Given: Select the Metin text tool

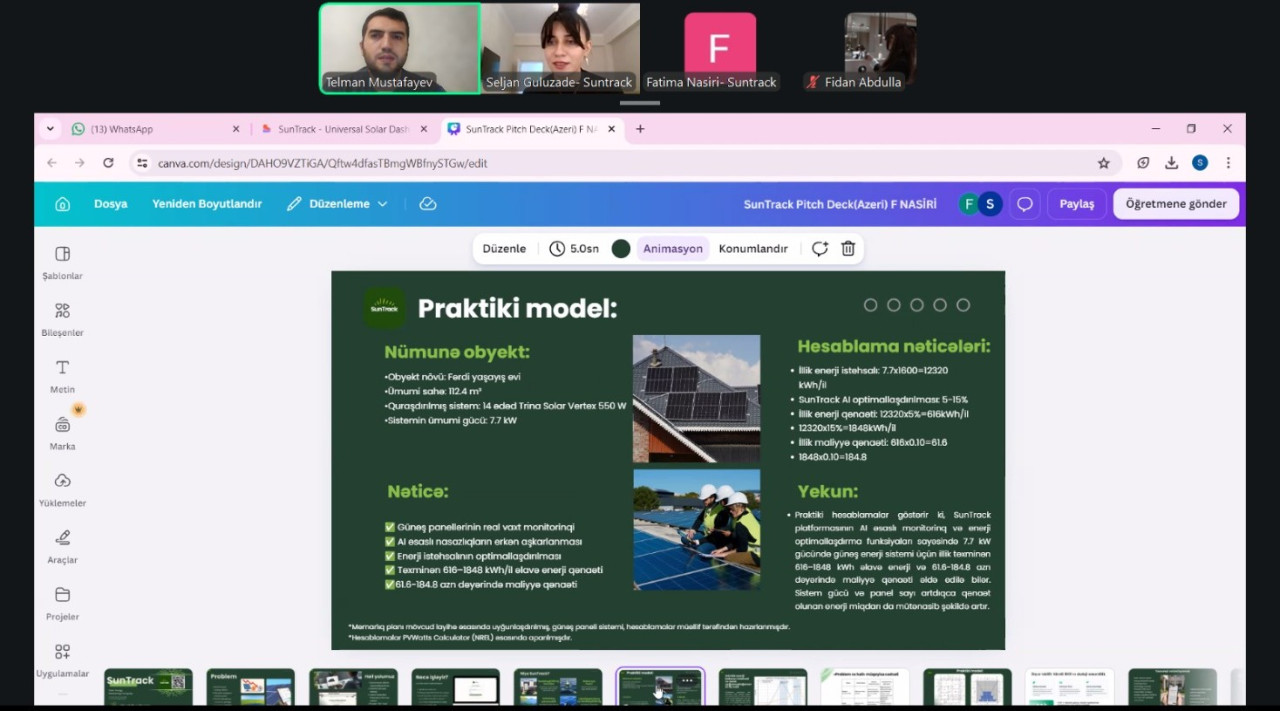Looking at the screenshot, I should coord(62,377).
